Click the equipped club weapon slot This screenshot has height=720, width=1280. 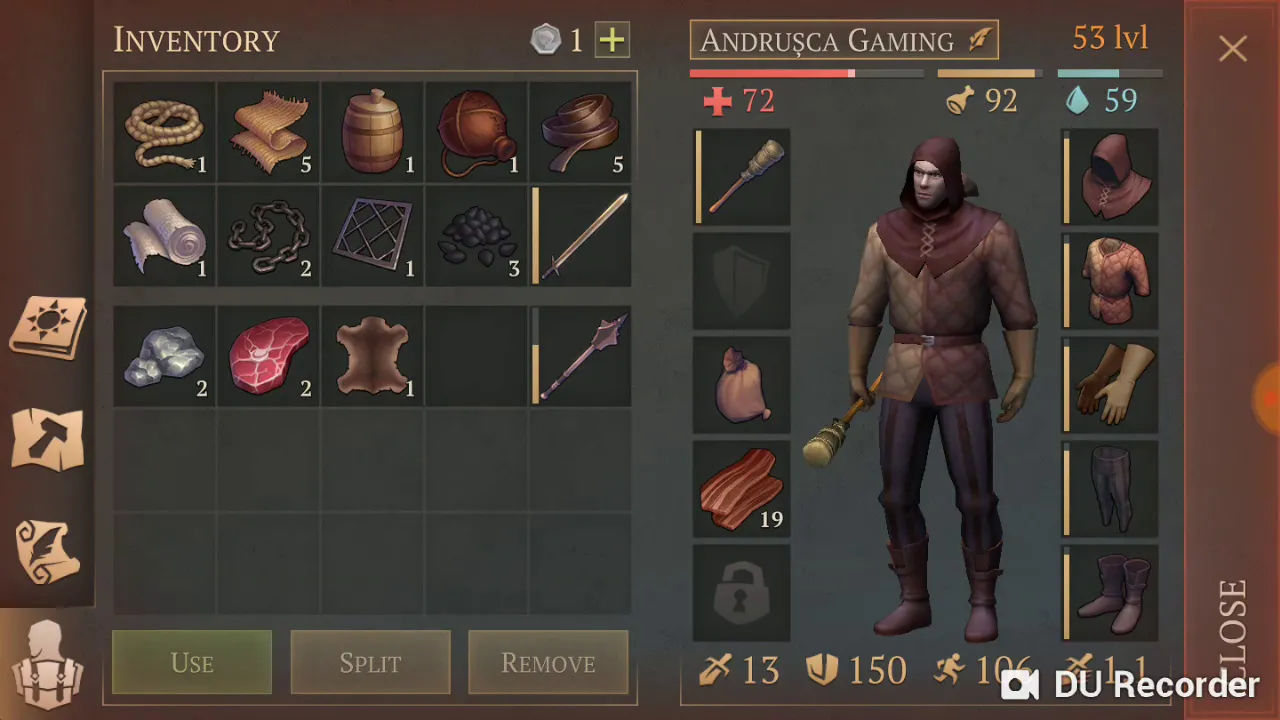coord(742,177)
